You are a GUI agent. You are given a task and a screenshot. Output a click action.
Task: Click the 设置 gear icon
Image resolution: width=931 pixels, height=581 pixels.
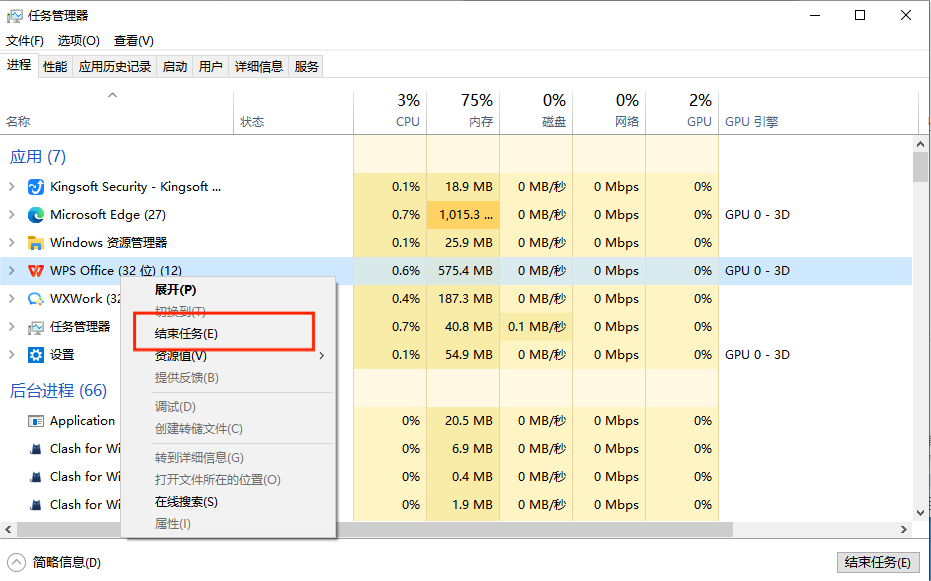[x=36, y=355]
